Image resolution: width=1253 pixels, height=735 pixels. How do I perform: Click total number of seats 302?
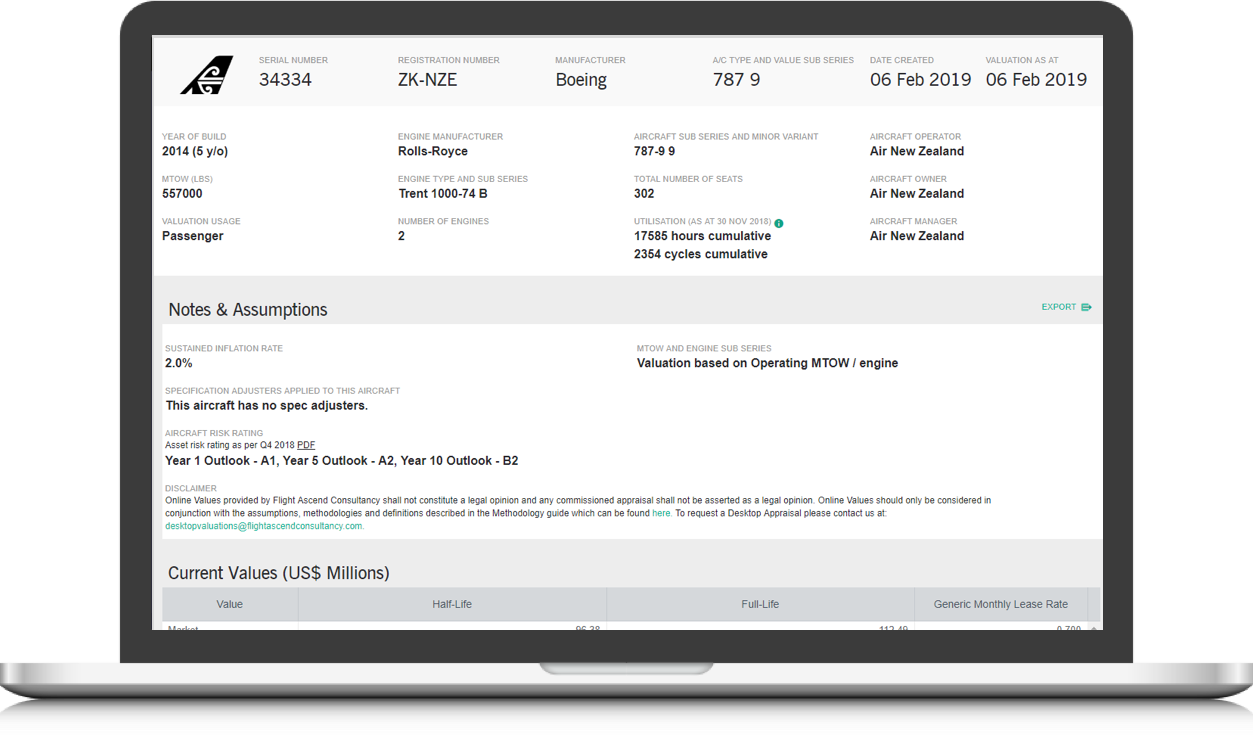644,194
